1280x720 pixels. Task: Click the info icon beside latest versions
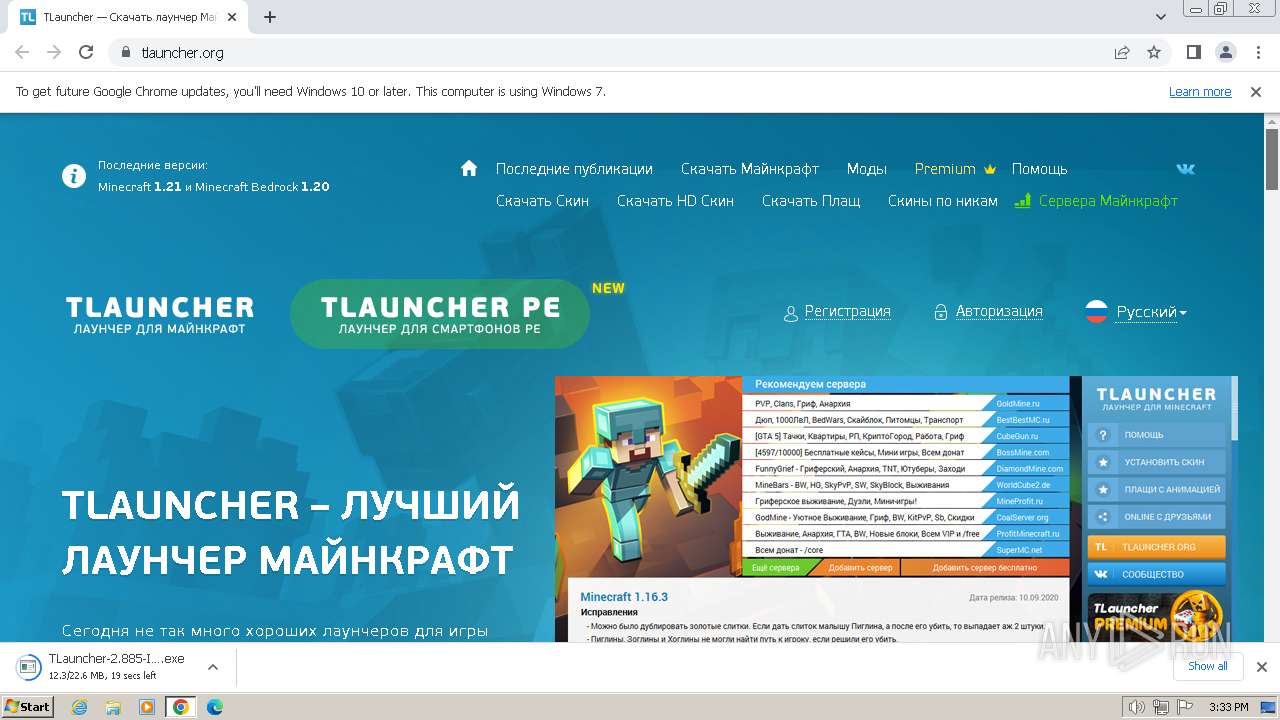74,176
